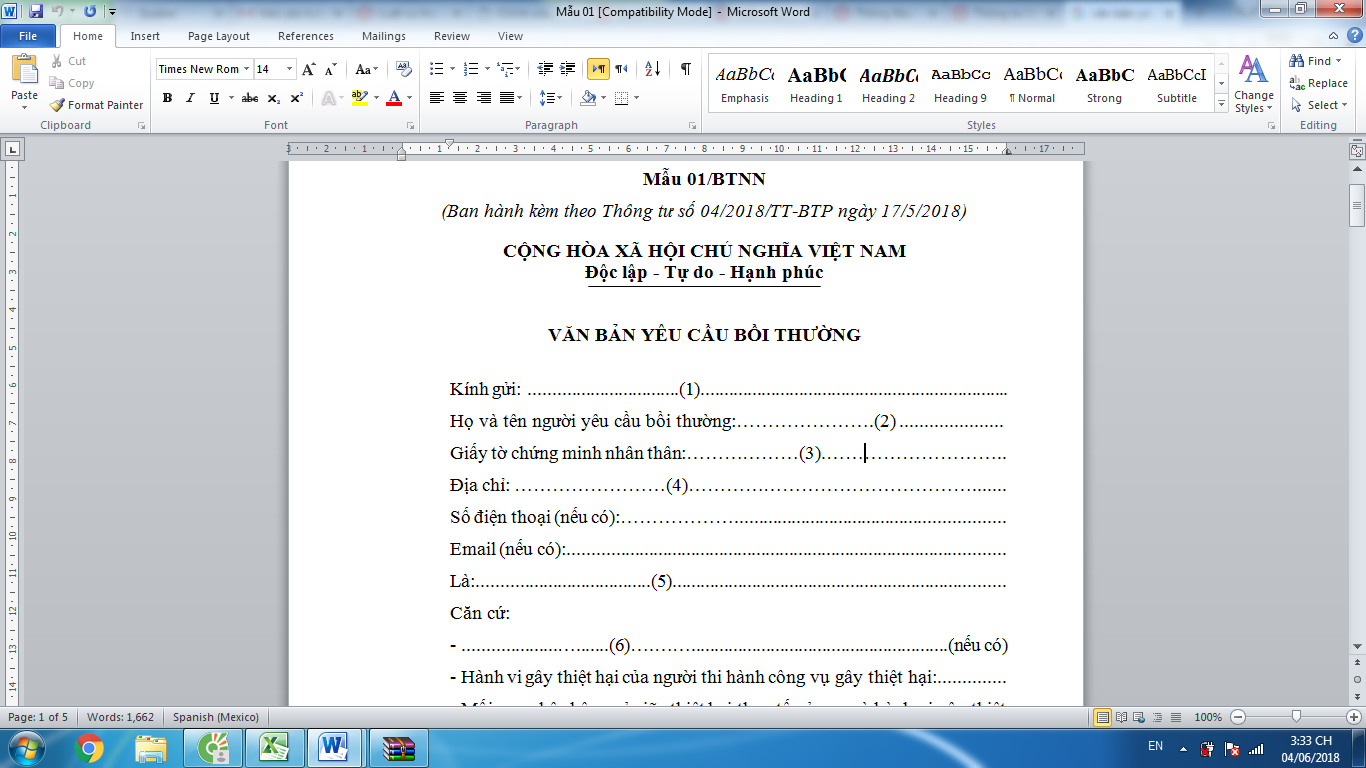Click the vertical scrollbar thumb
Image resolution: width=1366 pixels, height=768 pixels.
point(1357,205)
